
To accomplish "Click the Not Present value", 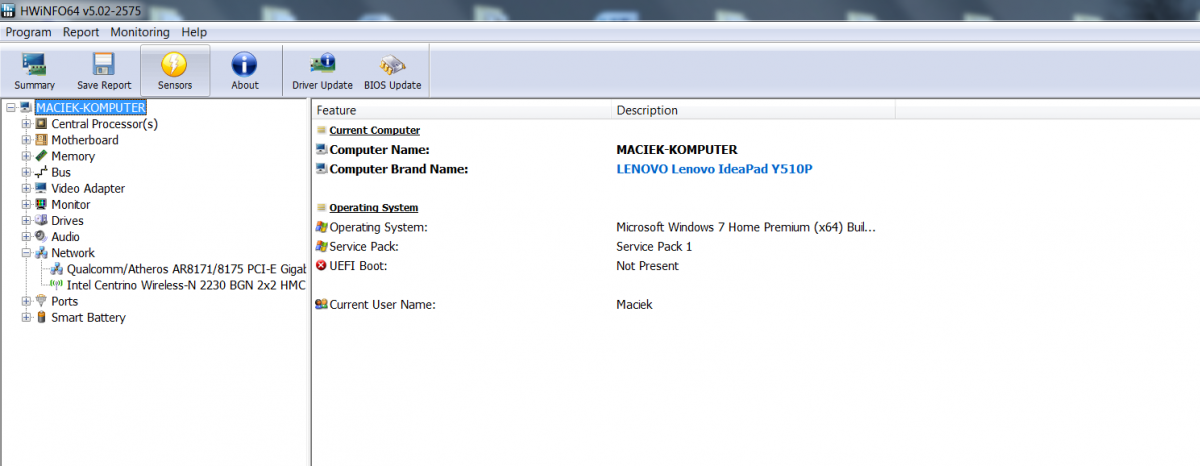I will click(647, 266).
